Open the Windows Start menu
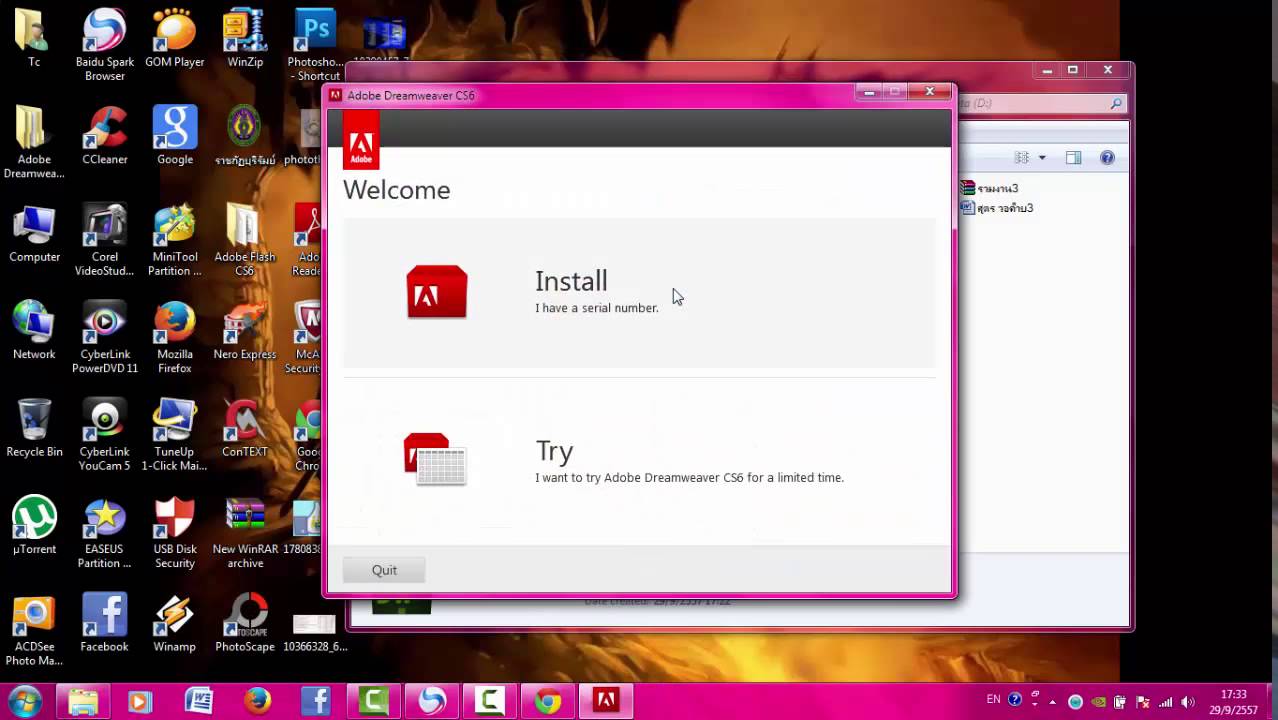 pos(25,701)
